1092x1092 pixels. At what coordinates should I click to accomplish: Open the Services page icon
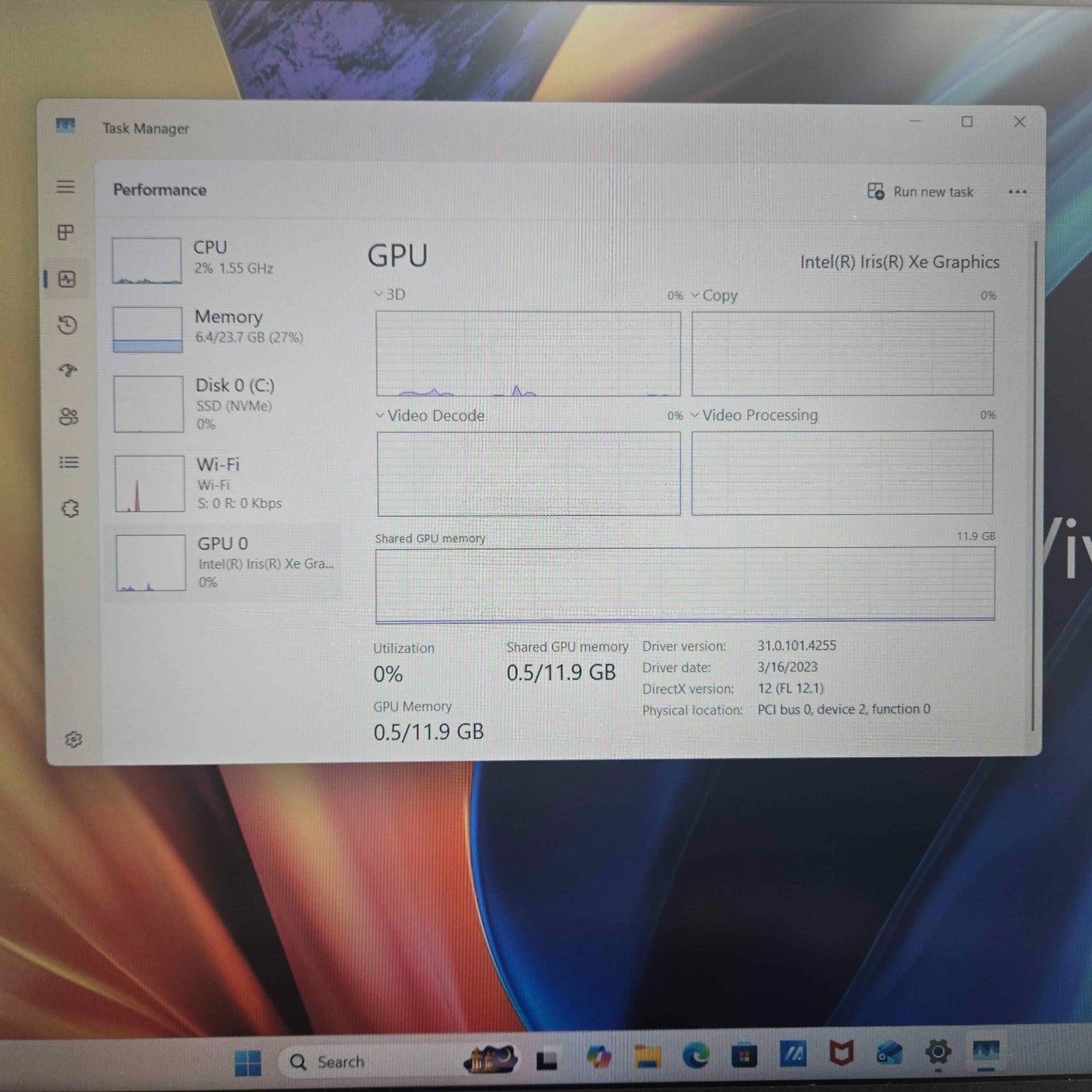[x=70, y=508]
